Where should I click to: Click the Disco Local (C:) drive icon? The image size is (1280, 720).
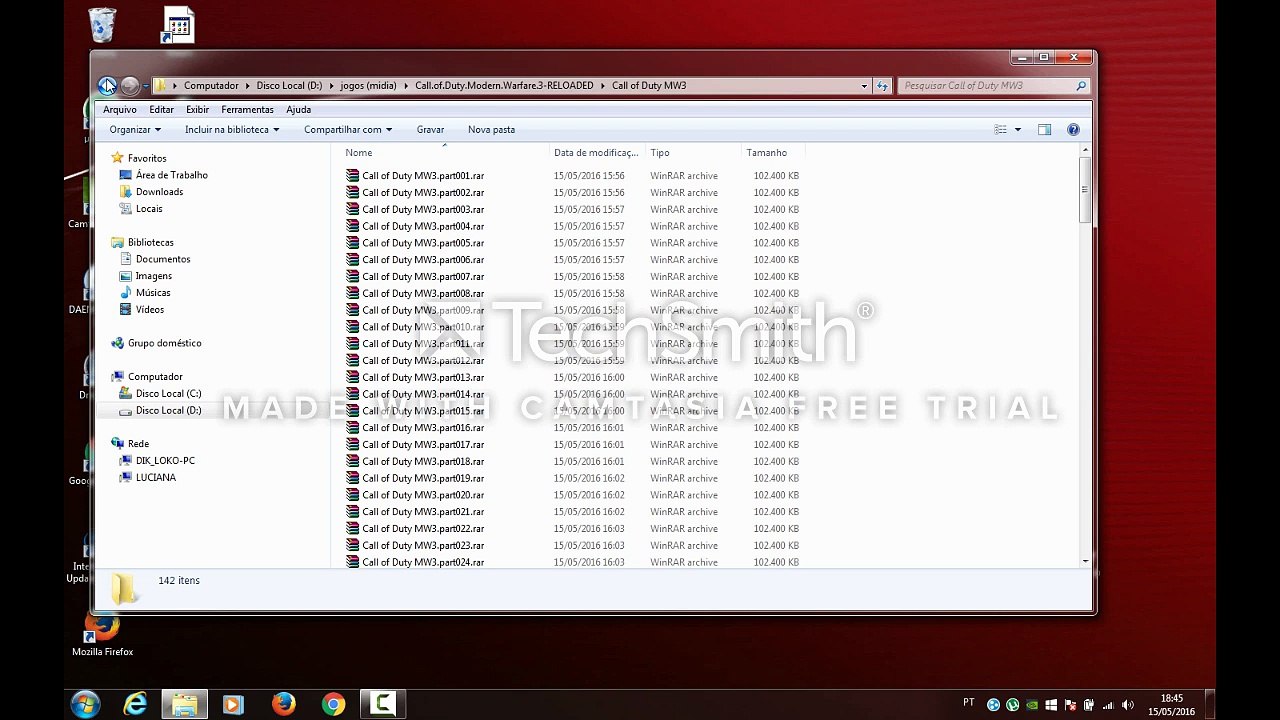click(x=125, y=394)
